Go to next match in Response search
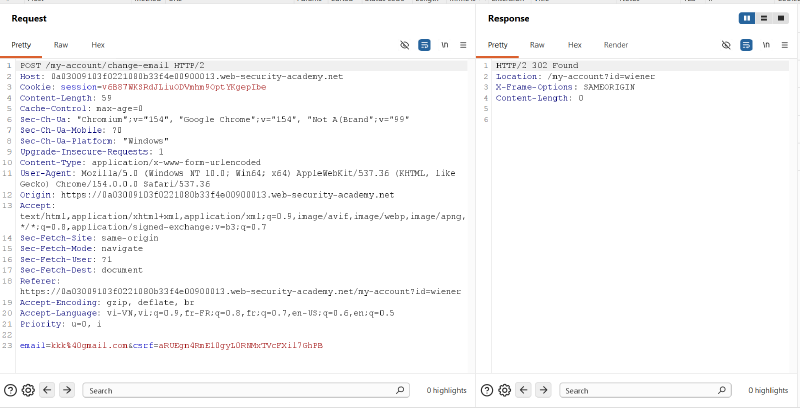800x408 pixels. 543,390
